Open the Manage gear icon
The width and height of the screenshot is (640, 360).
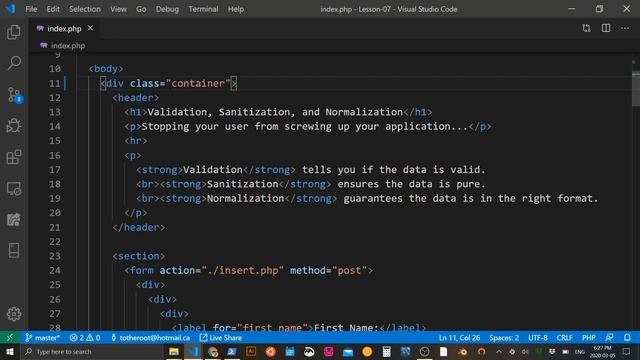[x=14, y=314]
